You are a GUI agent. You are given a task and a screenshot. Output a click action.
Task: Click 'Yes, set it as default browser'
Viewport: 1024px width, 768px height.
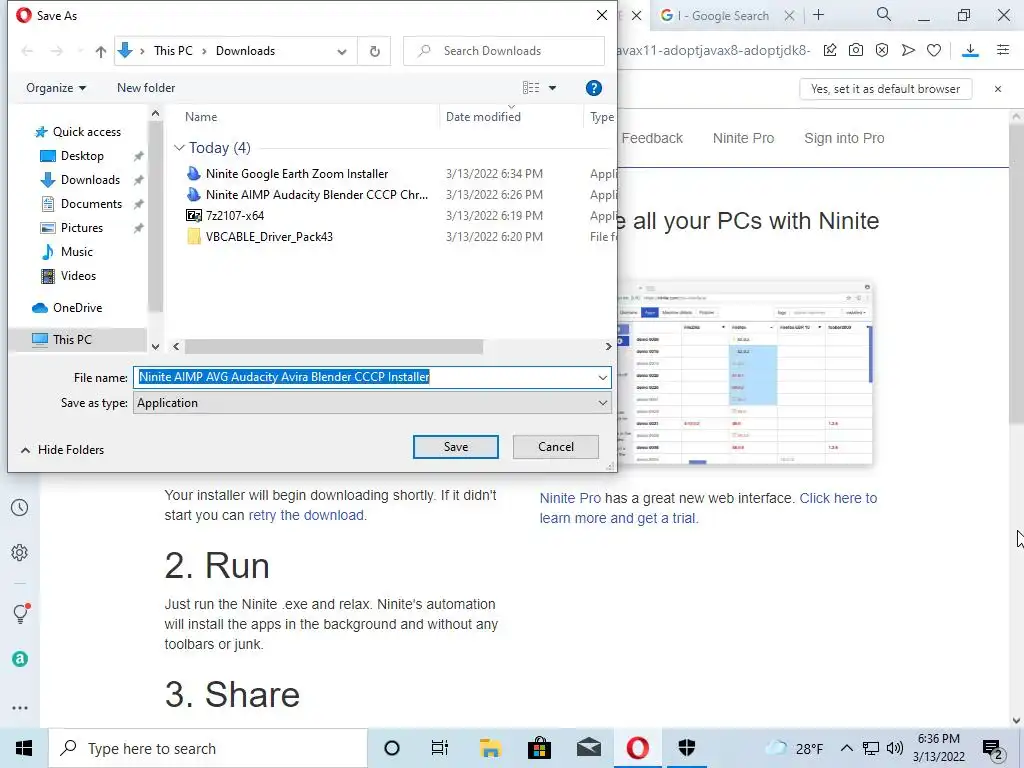click(x=886, y=89)
